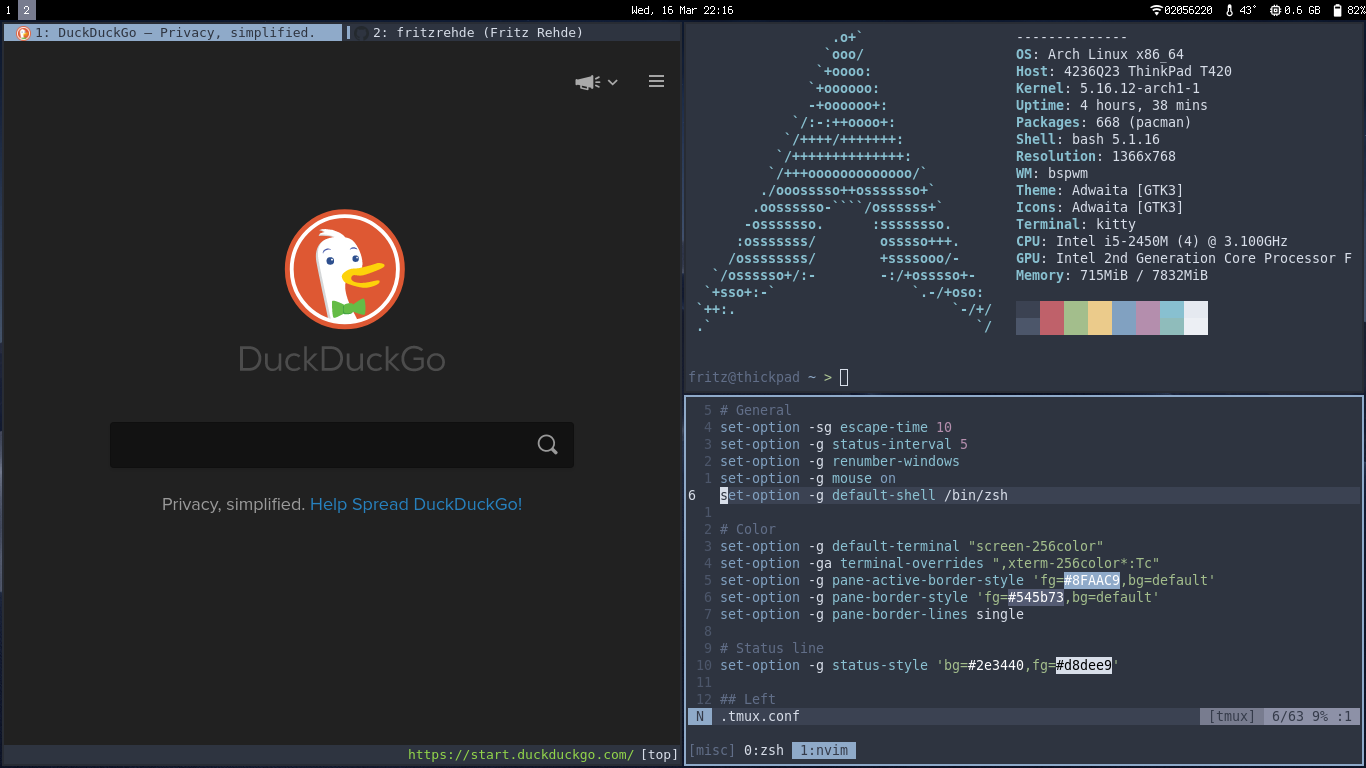Click the memory chip icon
1366x768 pixels.
(x=1275, y=10)
